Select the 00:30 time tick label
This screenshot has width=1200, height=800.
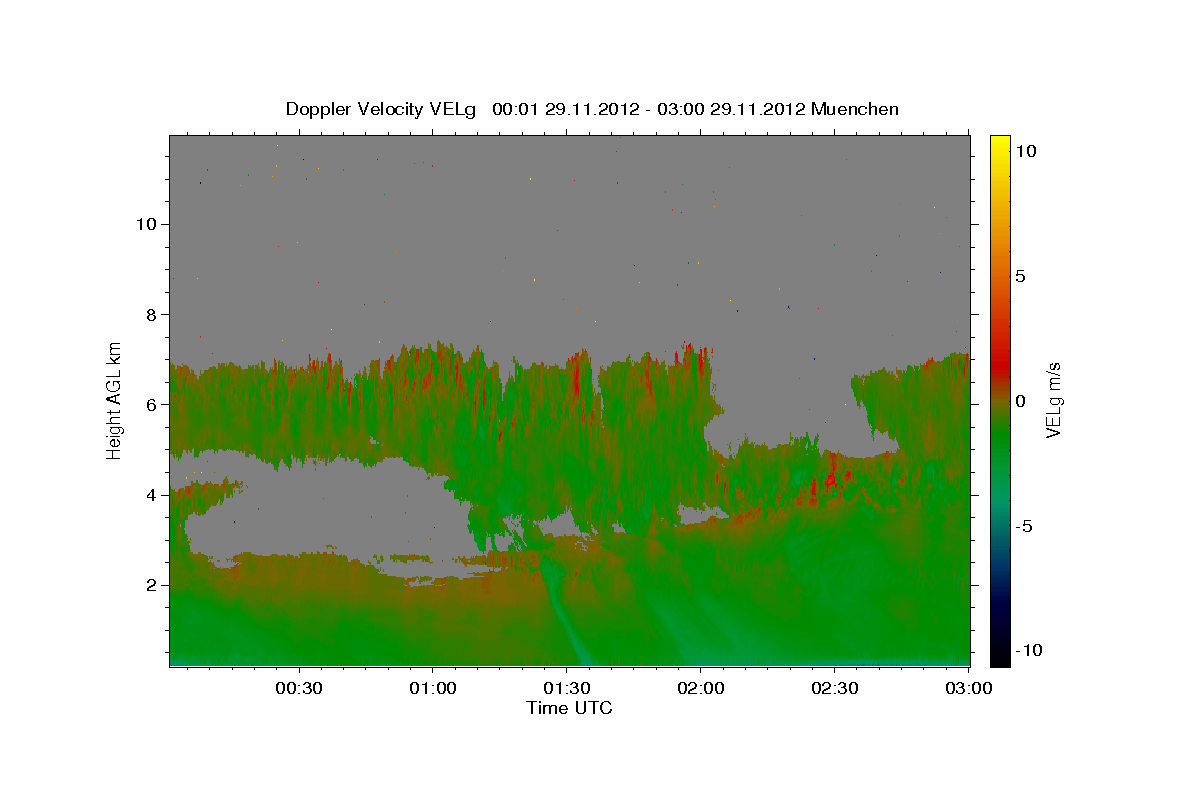pos(299,688)
